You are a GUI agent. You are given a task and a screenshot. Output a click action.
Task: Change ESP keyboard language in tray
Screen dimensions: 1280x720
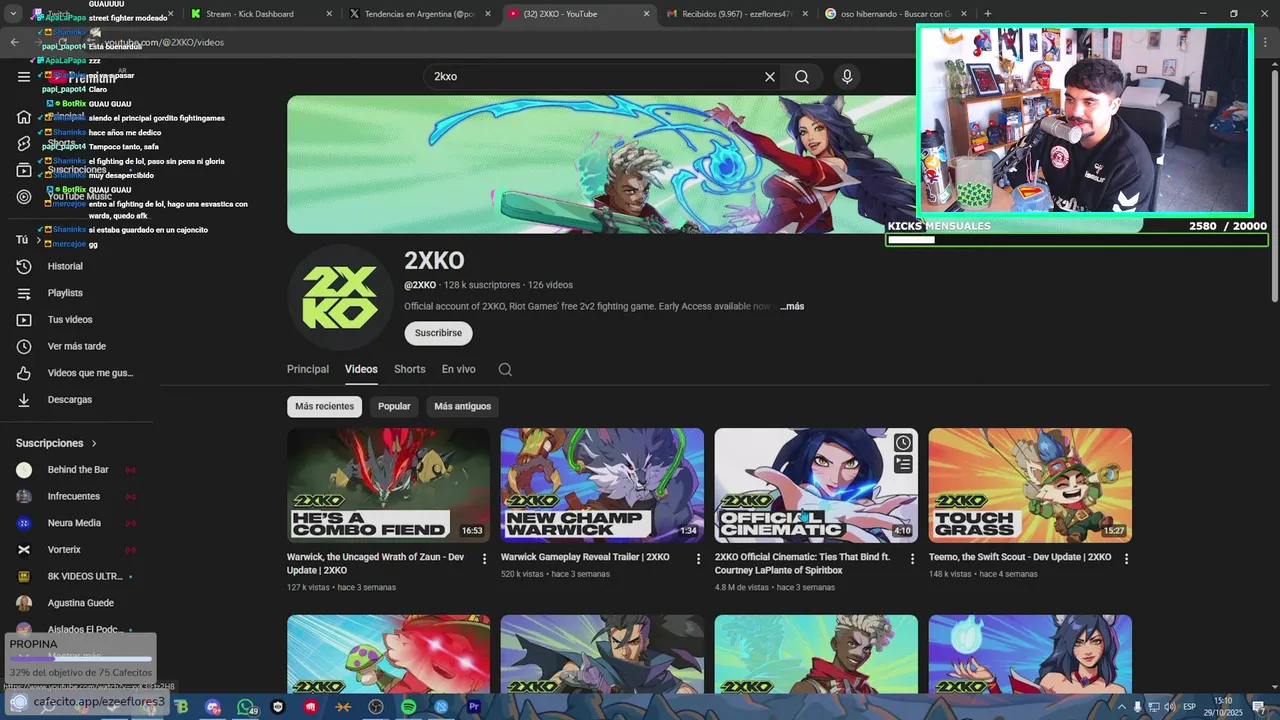[x=1189, y=707]
